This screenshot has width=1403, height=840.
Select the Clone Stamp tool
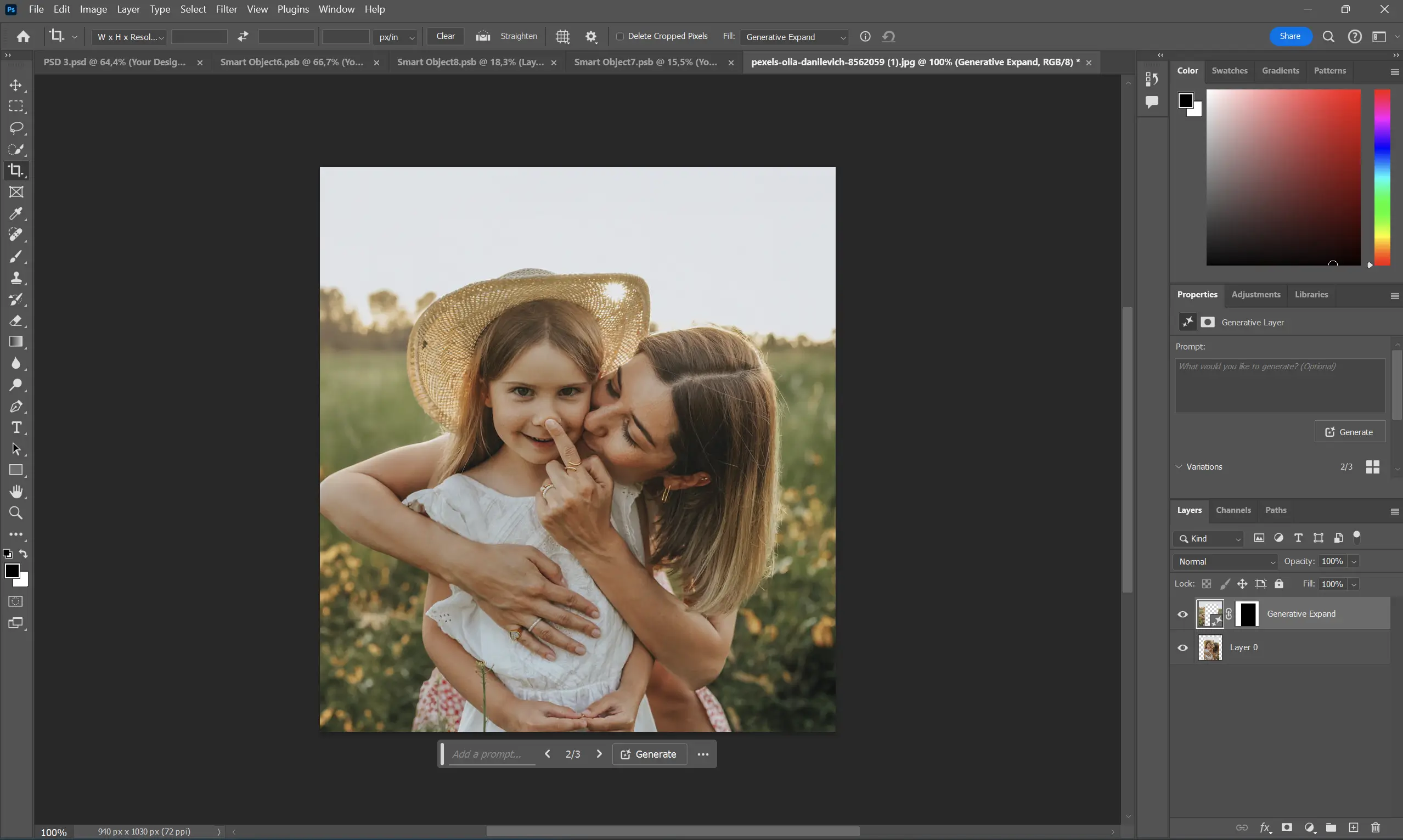(16, 278)
